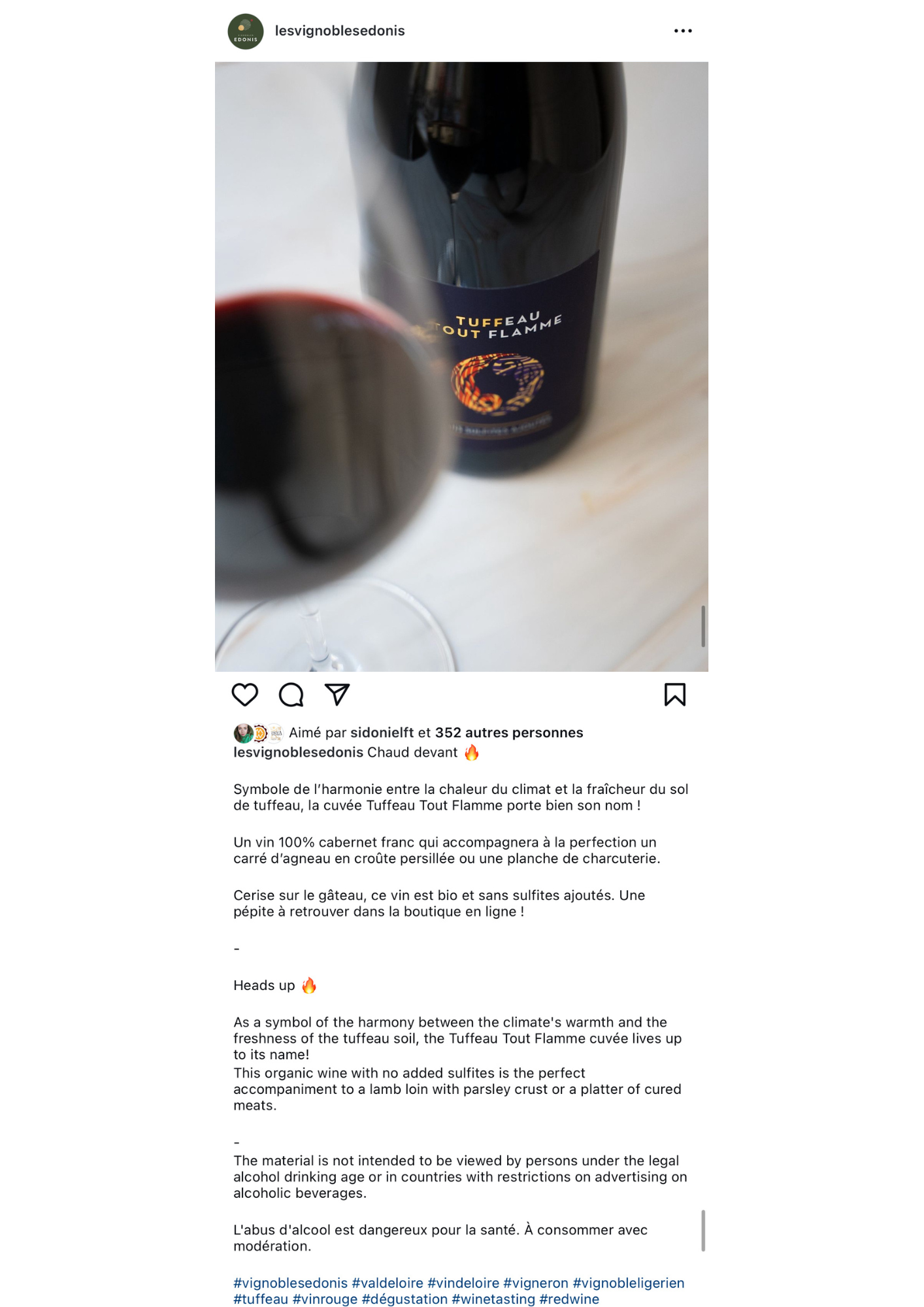
Task: Share the post via paper plane icon
Action: (x=337, y=695)
